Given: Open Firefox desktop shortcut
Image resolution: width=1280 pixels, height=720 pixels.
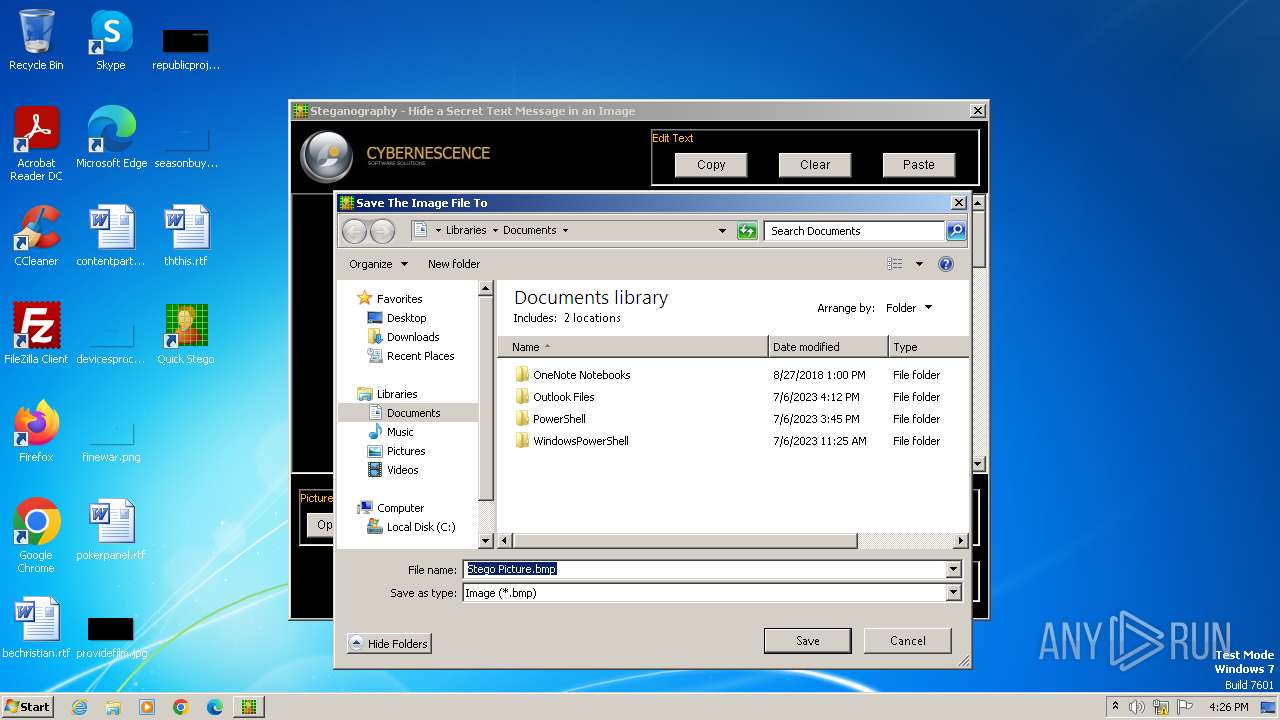Looking at the screenshot, I should 36,432.
